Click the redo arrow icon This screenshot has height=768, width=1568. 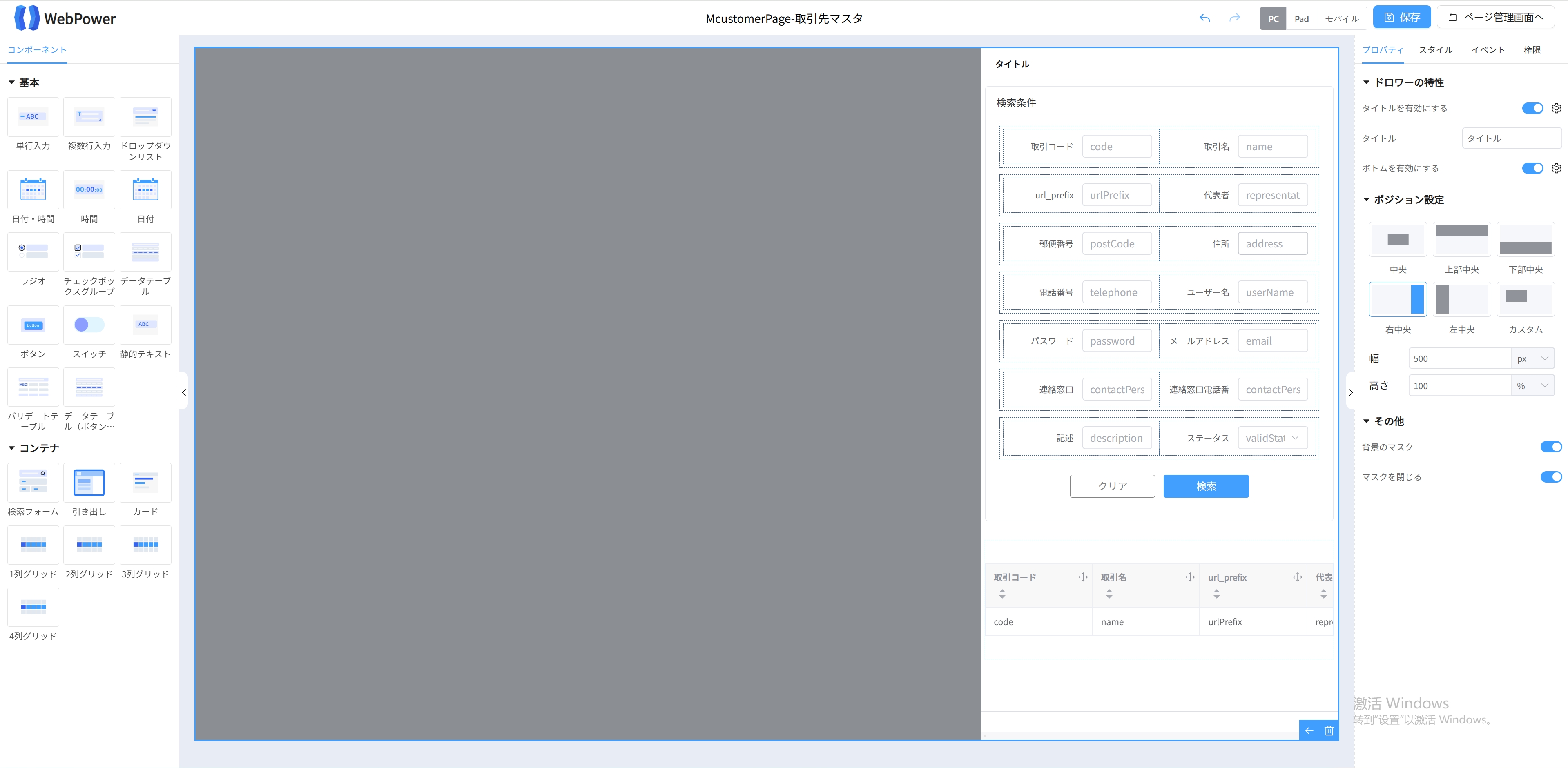click(1234, 18)
